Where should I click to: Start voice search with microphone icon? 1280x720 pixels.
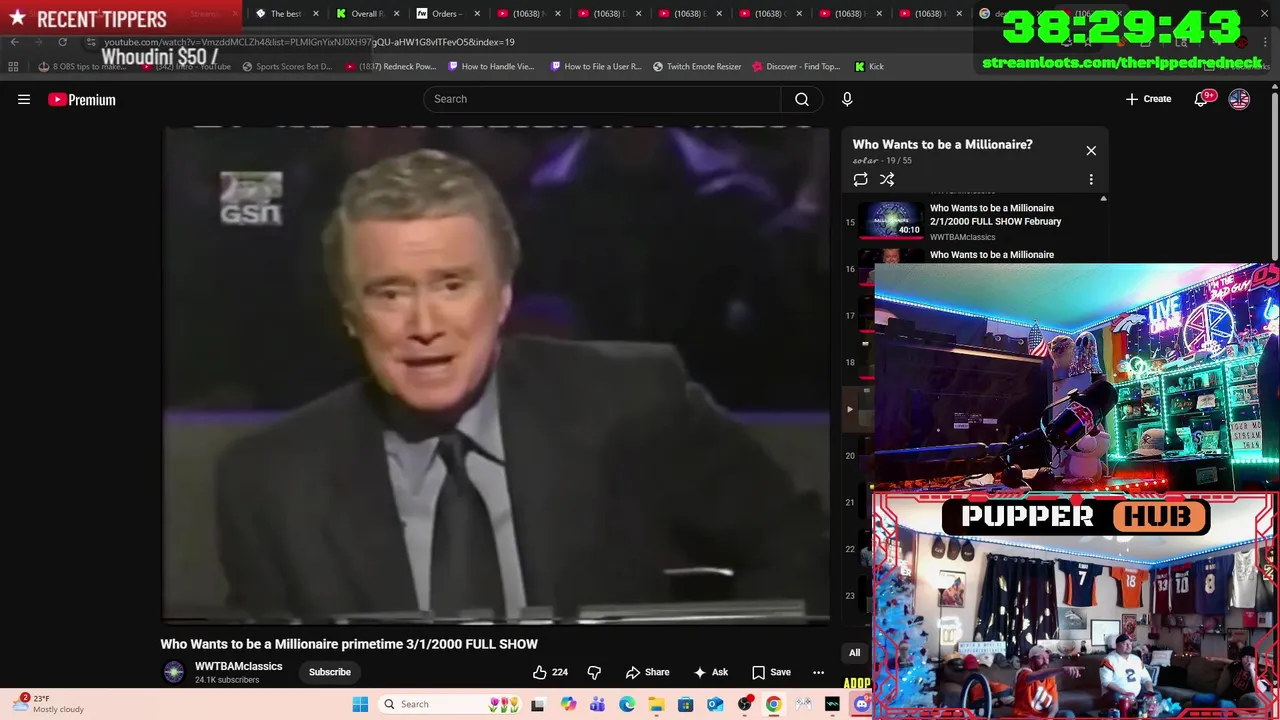pyautogui.click(x=847, y=99)
